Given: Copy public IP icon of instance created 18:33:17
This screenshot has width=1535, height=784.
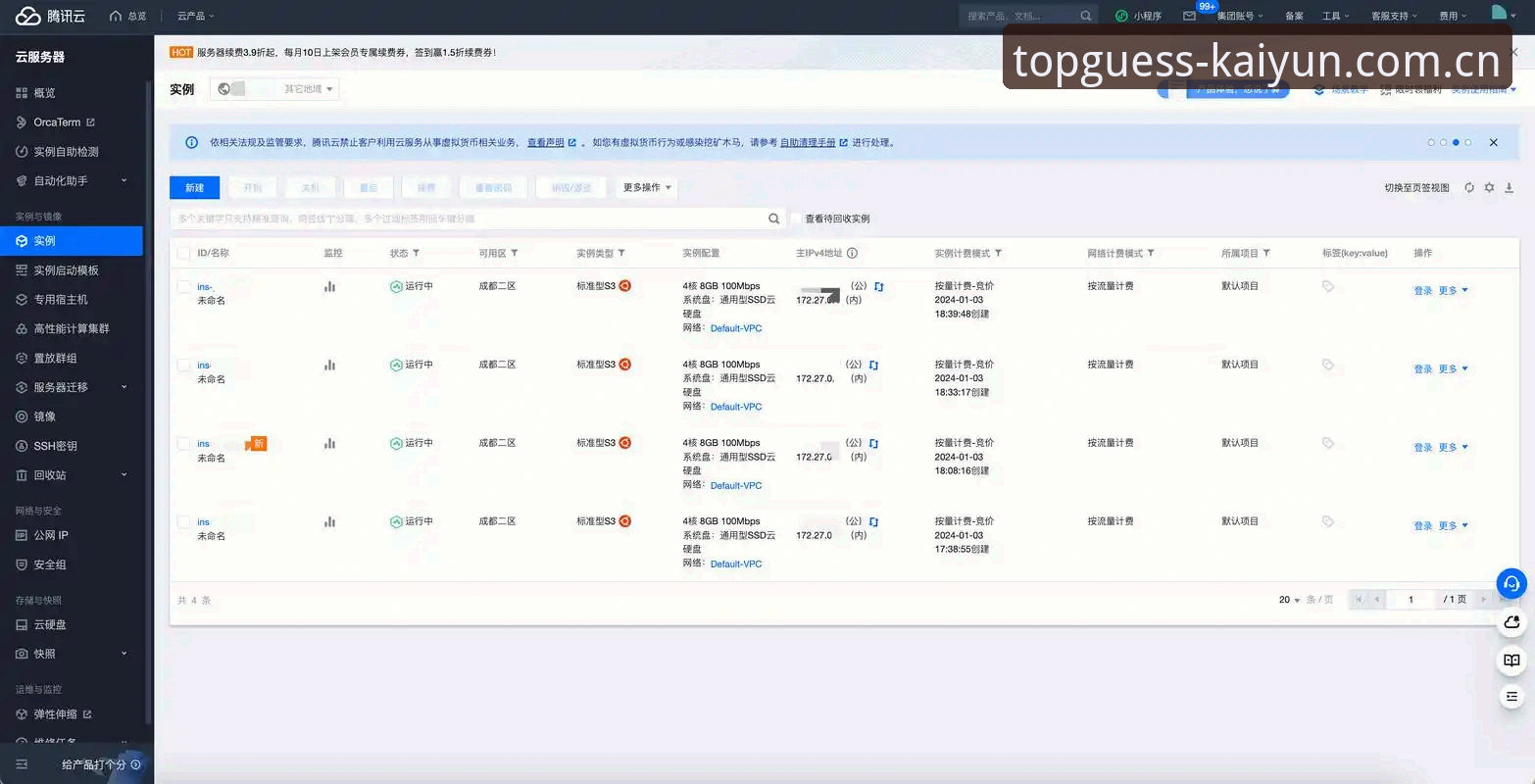Looking at the screenshot, I should pyautogui.click(x=873, y=365).
